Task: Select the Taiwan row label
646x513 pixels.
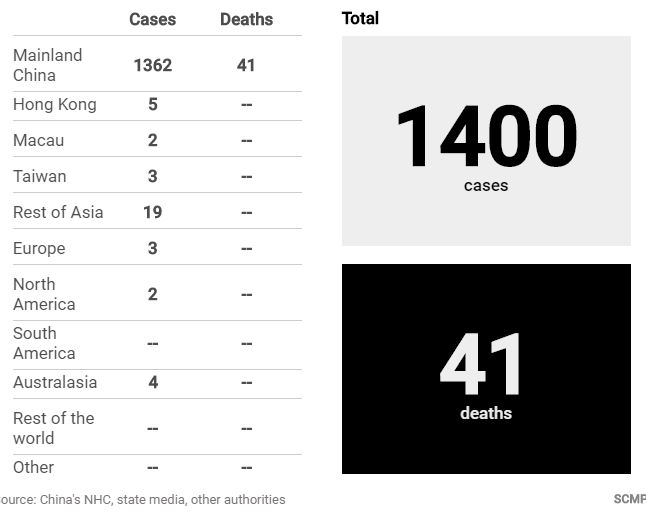Action: click(x=40, y=176)
